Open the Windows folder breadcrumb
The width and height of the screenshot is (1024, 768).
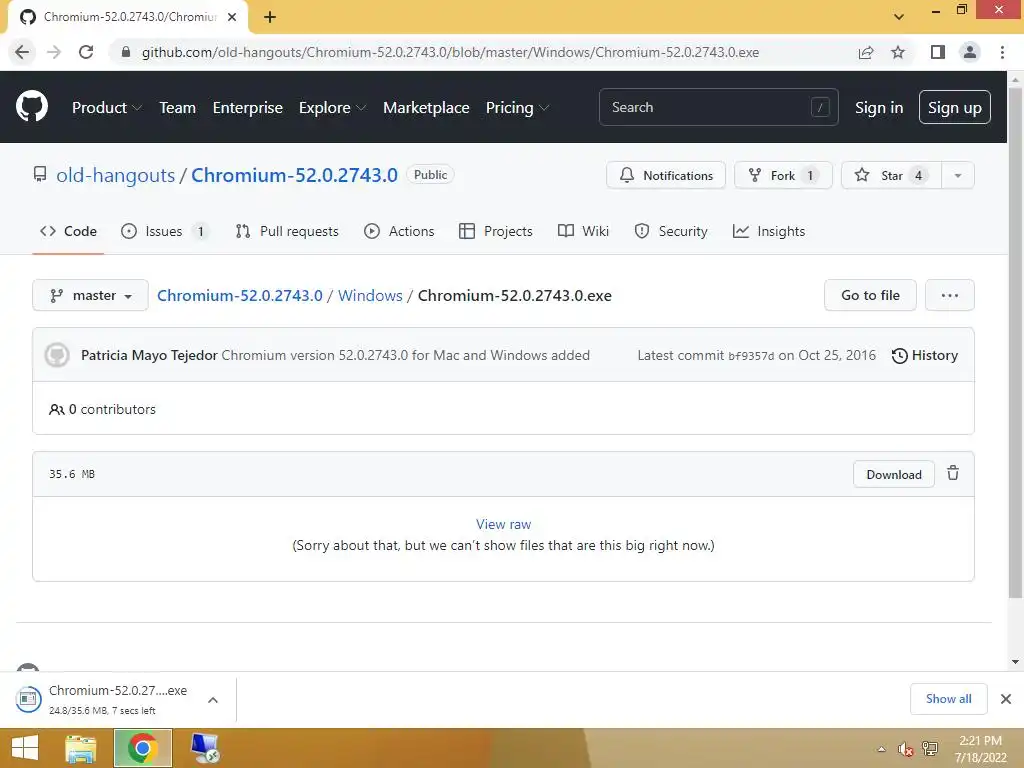370,295
